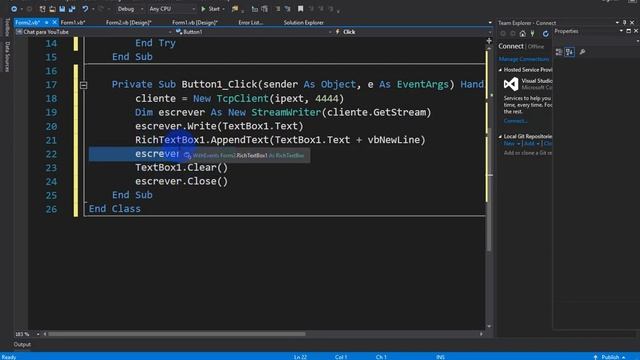Open the Any CPU platform dropdown
This screenshot has width=640, height=360.
(171, 9)
